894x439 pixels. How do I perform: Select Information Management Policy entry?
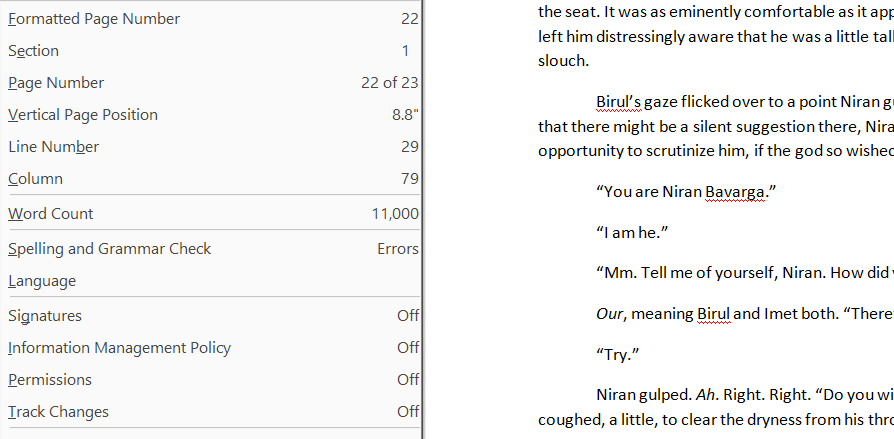pos(119,348)
